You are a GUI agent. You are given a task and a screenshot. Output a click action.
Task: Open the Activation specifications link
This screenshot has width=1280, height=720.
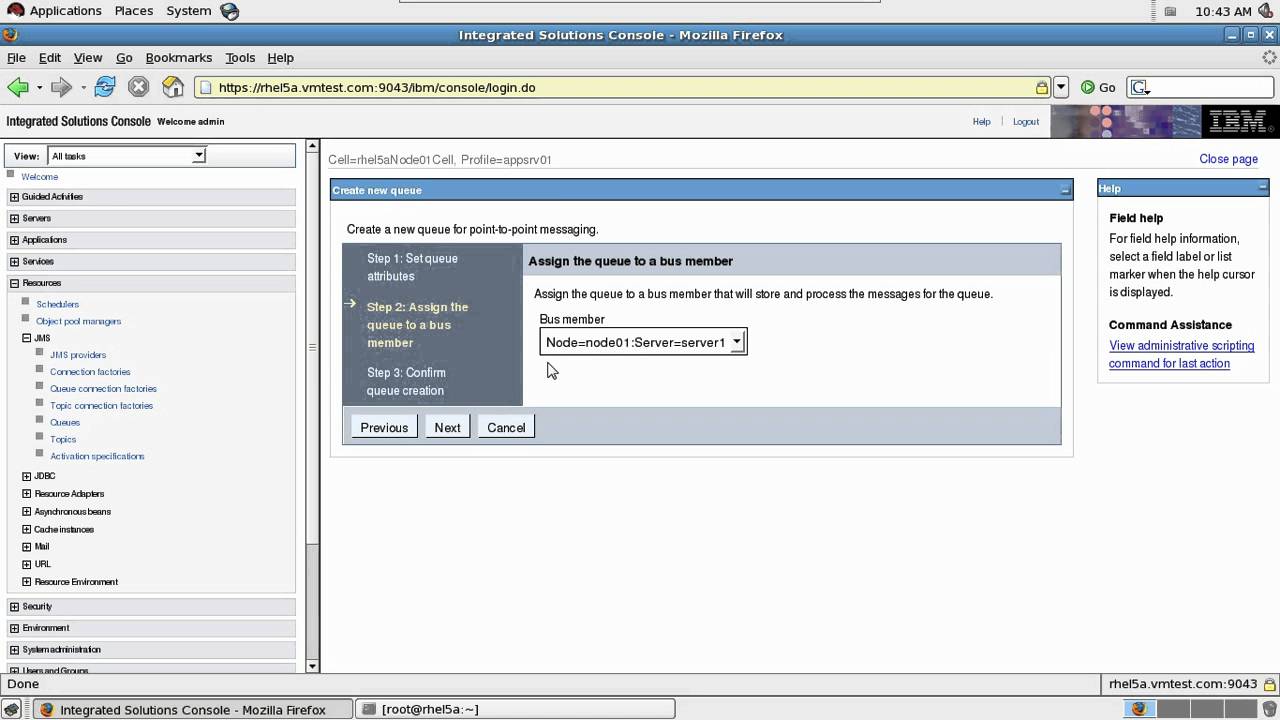pos(97,456)
